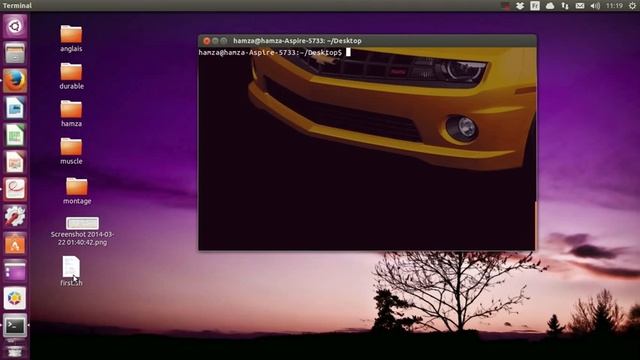This screenshot has width=640, height=360.
Task: Click the terminal window title bar text
Action: pos(297,41)
